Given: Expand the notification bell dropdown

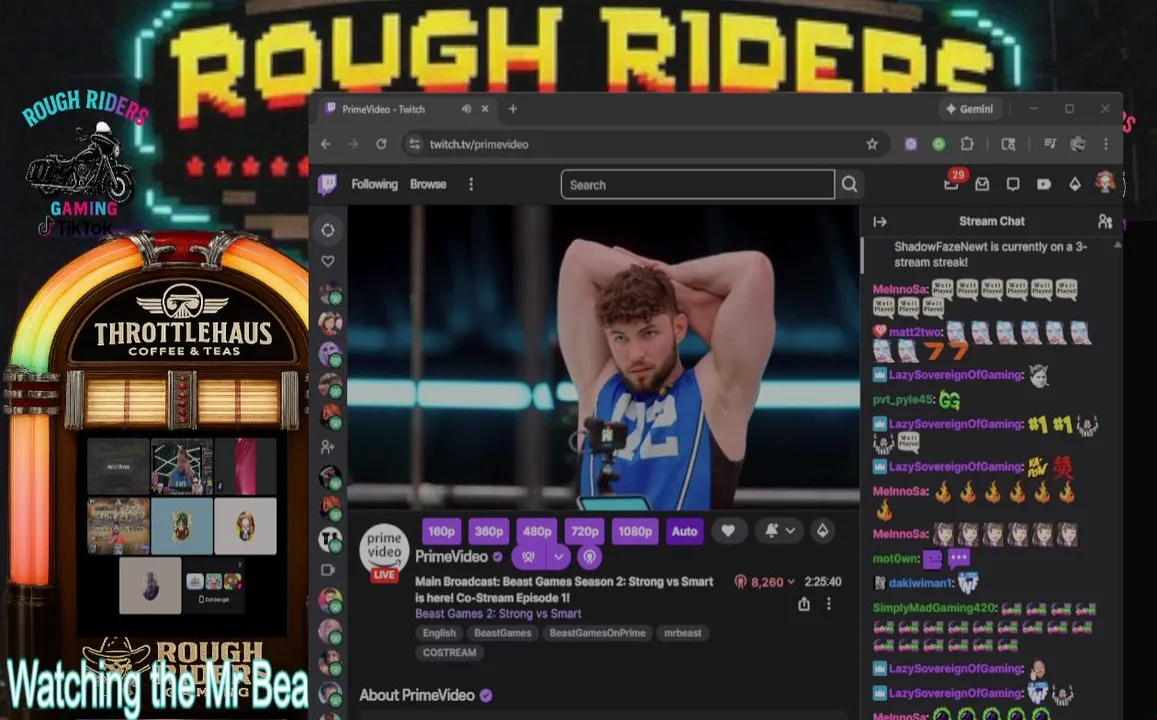Looking at the screenshot, I should point(790,530).
